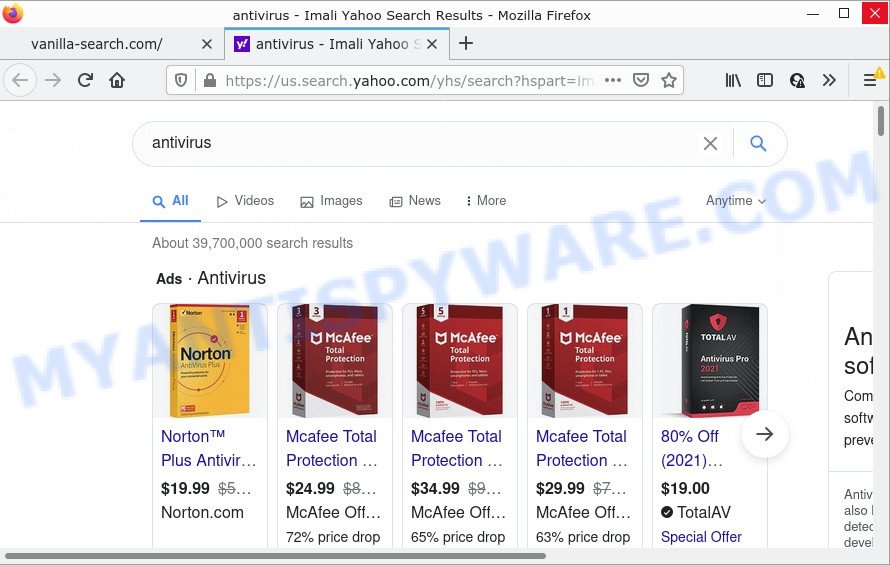Click the 1-device McAfee box image
890x565 pixels.
tap(584, 361)
